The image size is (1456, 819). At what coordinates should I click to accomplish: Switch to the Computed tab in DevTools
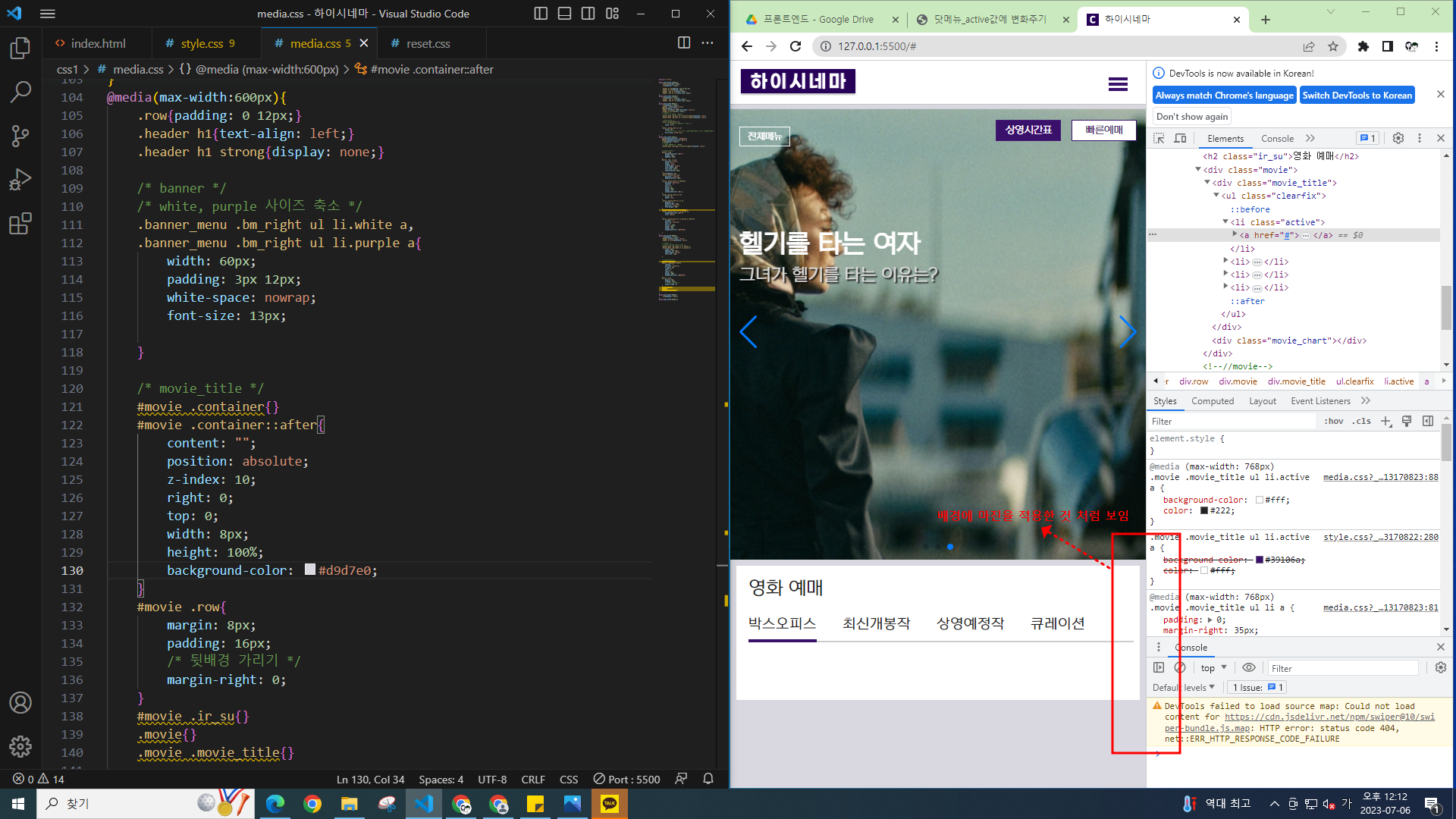coord(1212,401)
